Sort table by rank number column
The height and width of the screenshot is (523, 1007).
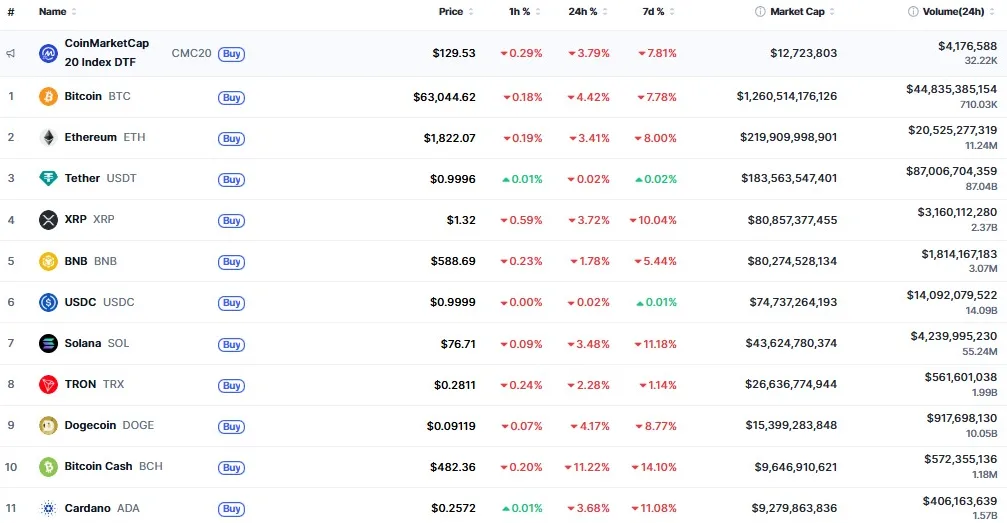(x=11, y=12)
